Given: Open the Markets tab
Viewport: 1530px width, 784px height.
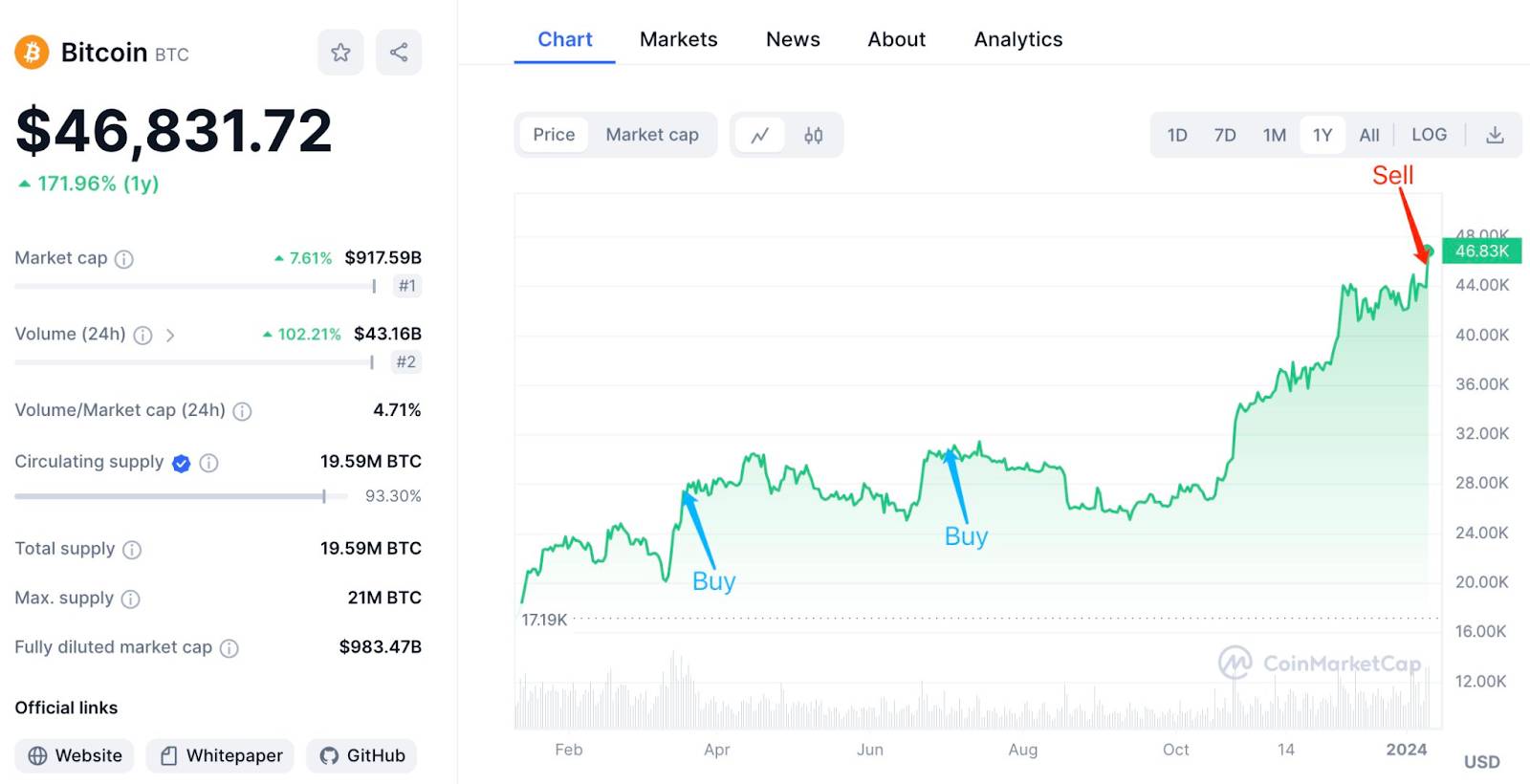Looking at the screenshot, I should click(x=678, y=39).
